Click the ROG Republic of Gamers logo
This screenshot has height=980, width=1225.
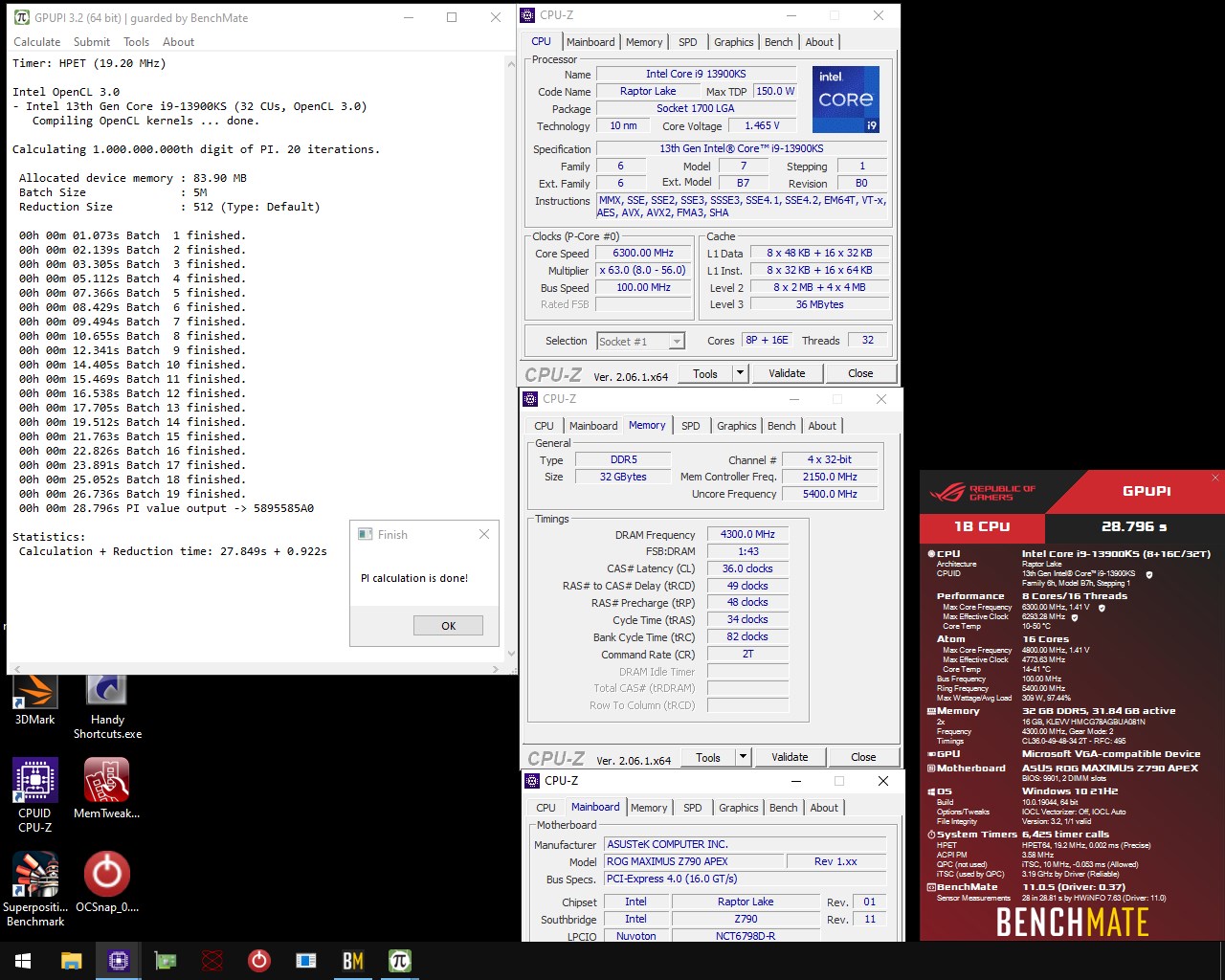pyautogui.click(x=983, y=493)
